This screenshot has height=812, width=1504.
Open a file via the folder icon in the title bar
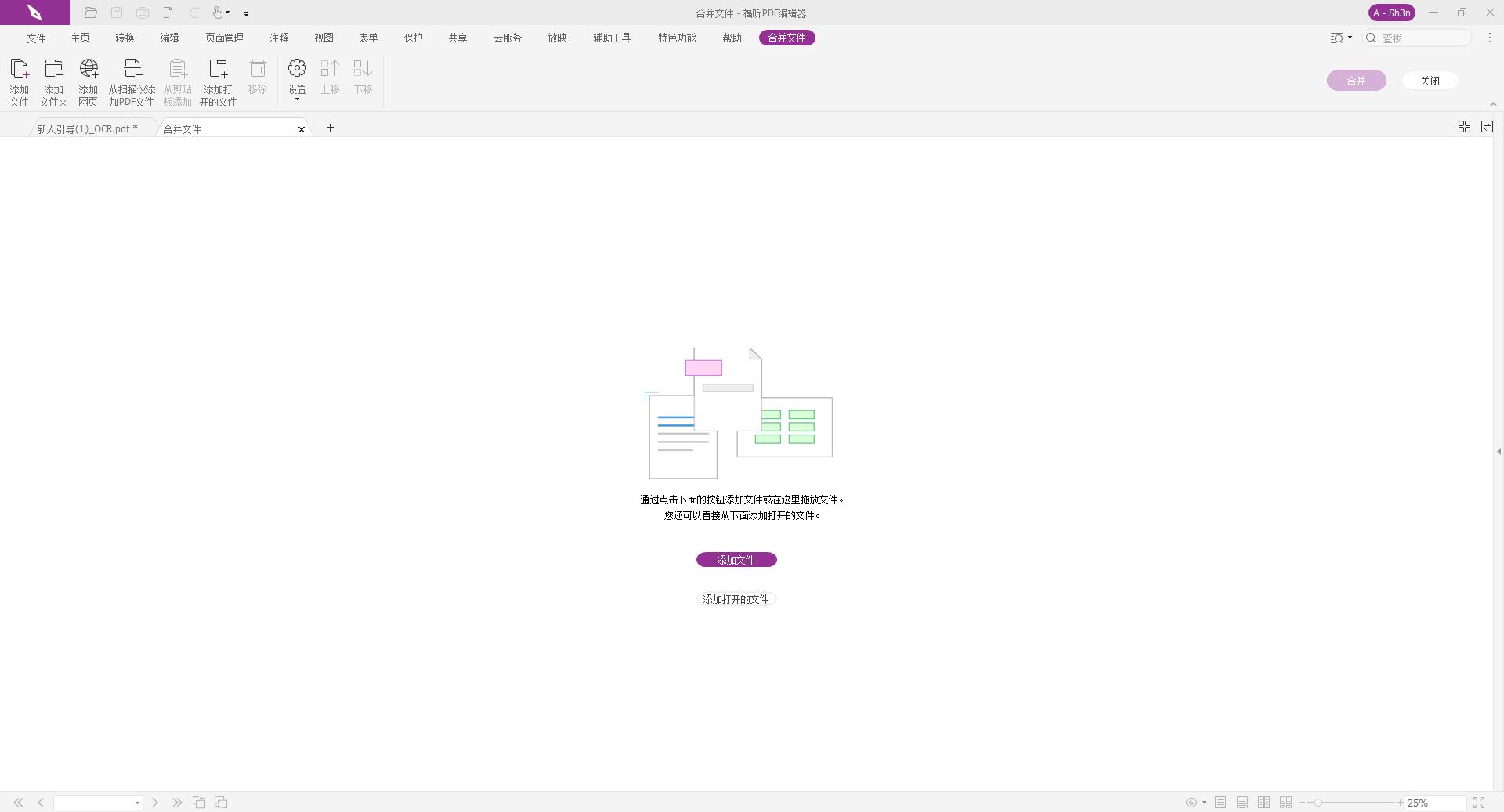91,13
